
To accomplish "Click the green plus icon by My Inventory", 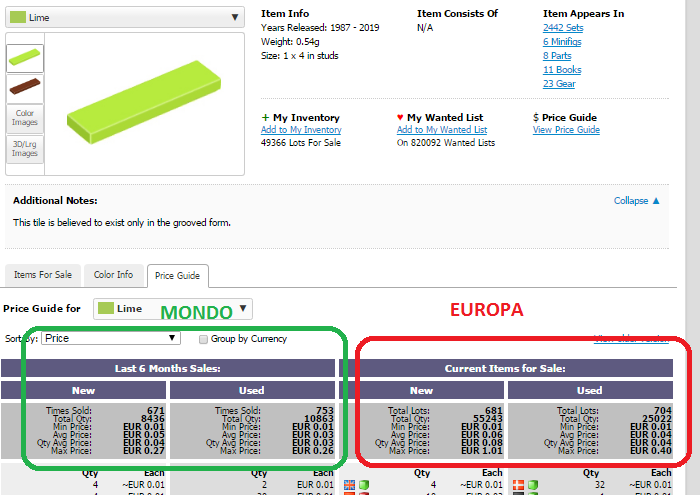I will (x=265, y=117).
